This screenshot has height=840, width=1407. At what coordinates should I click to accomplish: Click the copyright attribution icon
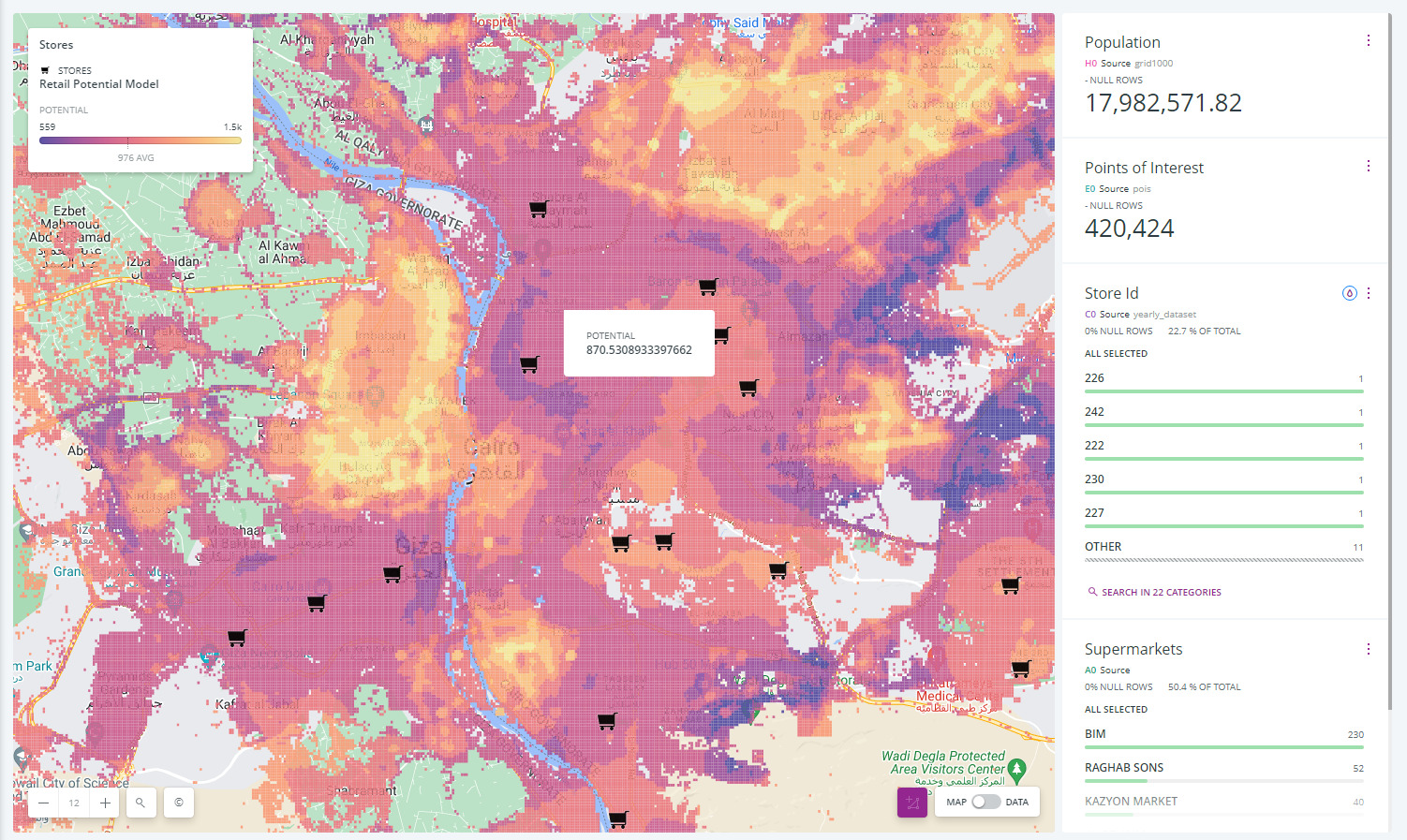[x=178, y=803]
